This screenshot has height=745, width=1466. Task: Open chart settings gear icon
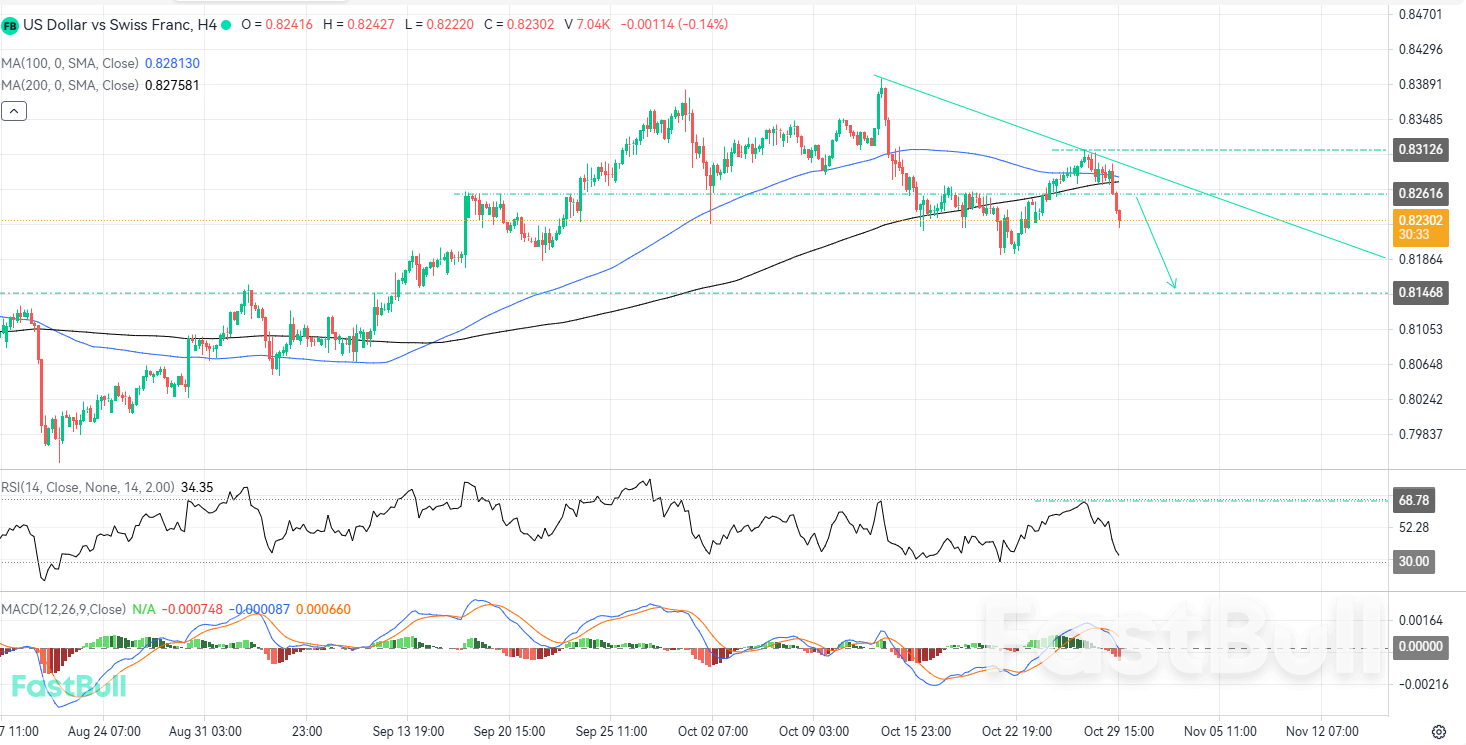(1439, 731)
